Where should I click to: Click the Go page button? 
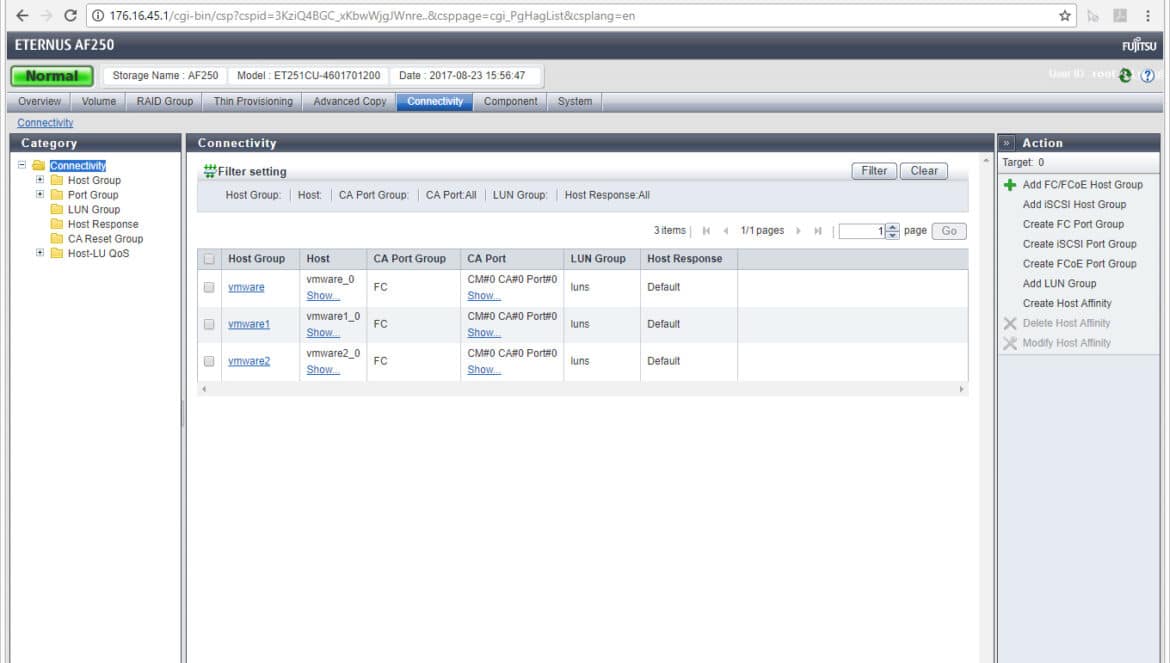[x=949, y=231]
